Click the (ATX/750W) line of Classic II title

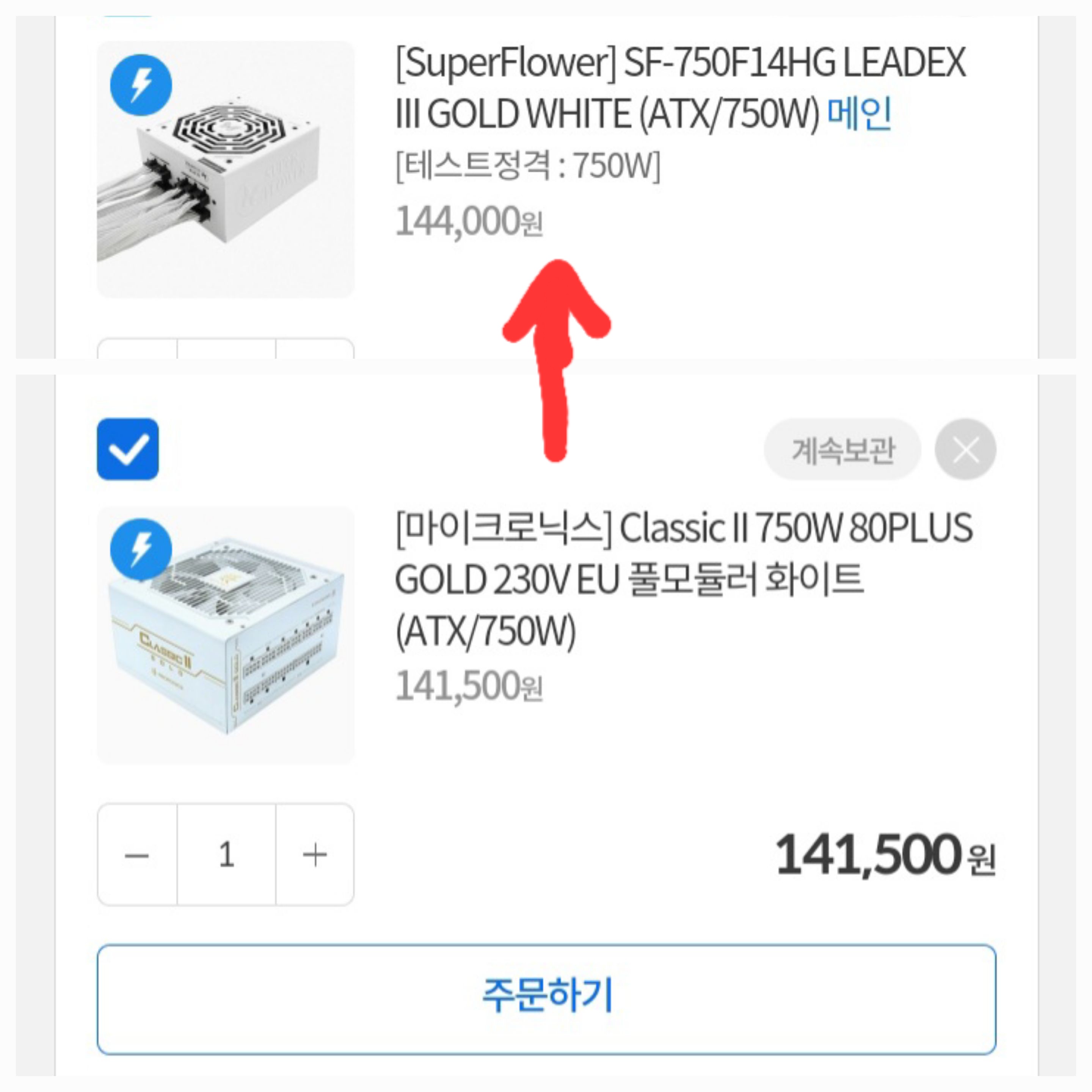coord(485,631)
